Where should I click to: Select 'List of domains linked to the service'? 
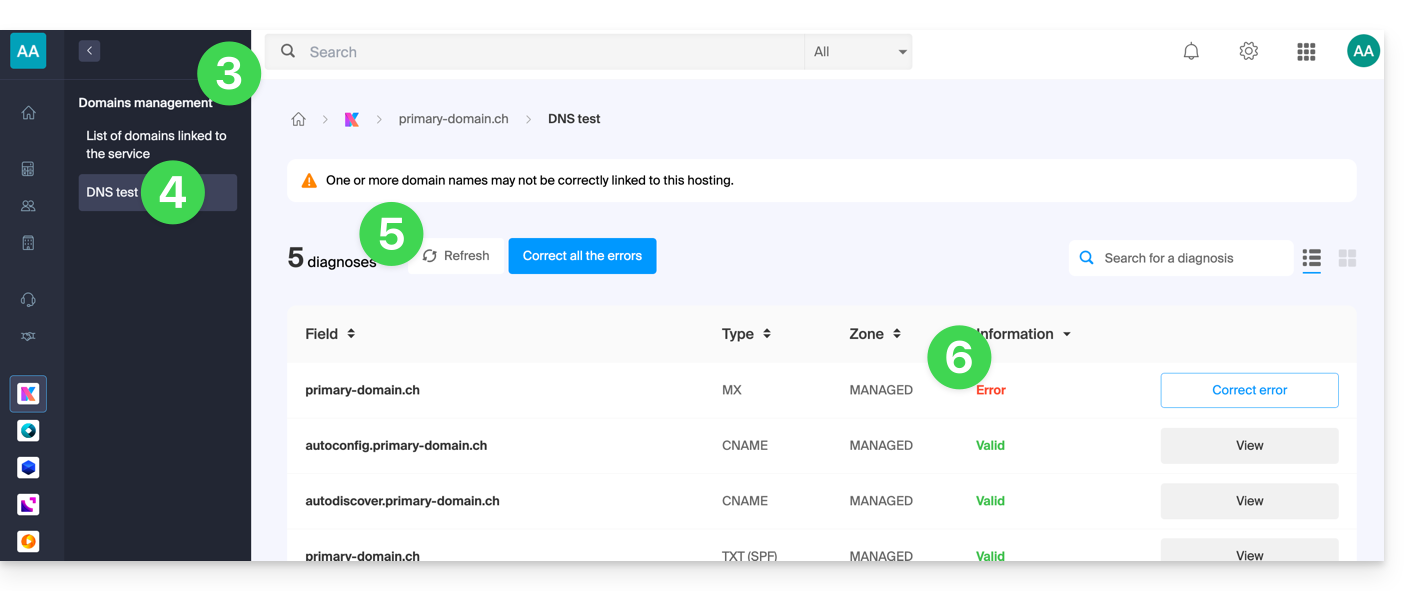pyautogui.click(x=156, y=145)
